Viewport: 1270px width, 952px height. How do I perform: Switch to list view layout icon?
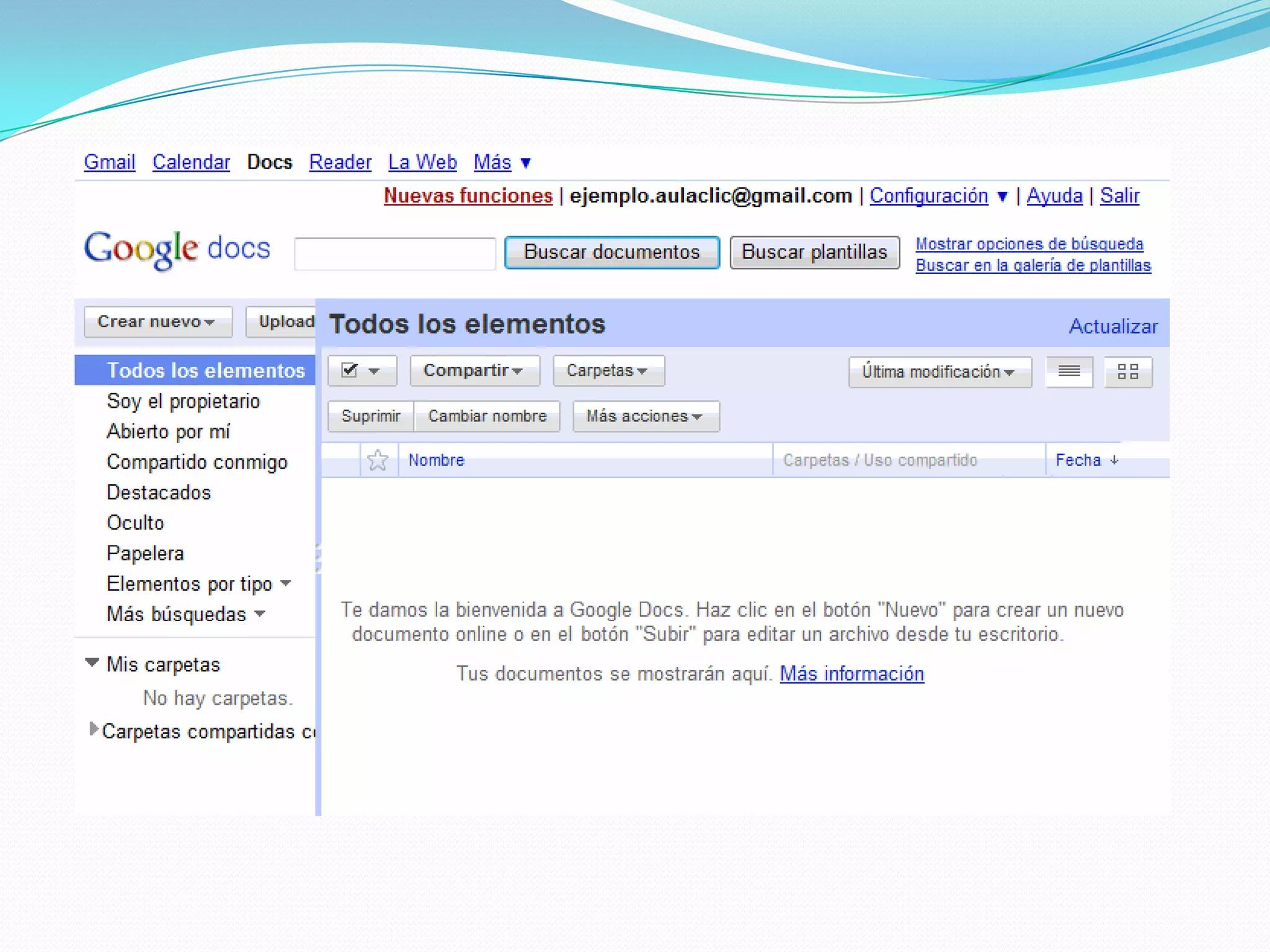[x=1068, y=372]
